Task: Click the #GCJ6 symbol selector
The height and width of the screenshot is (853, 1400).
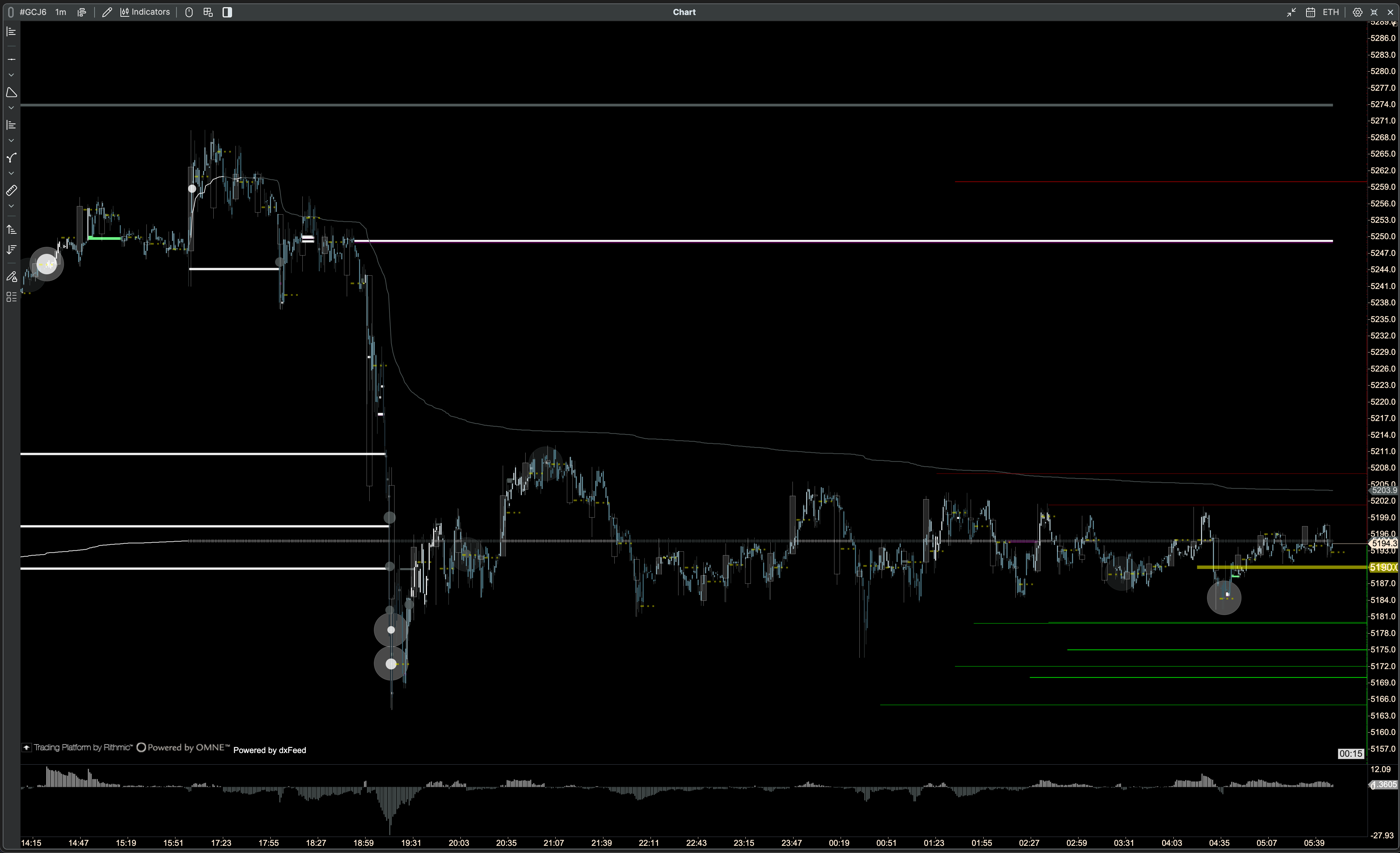Action: [x=33, y=12]
